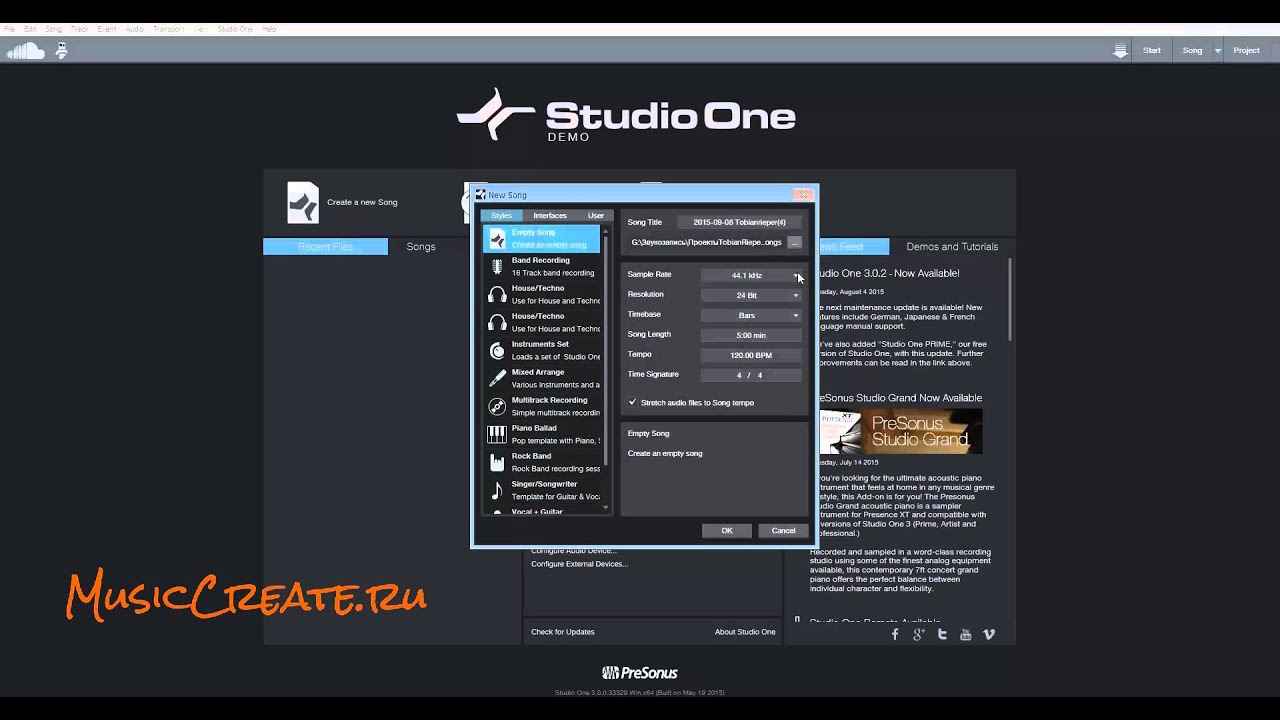
Task: Select Mixed Arrange template icon
Action: [x=497, y=378]
